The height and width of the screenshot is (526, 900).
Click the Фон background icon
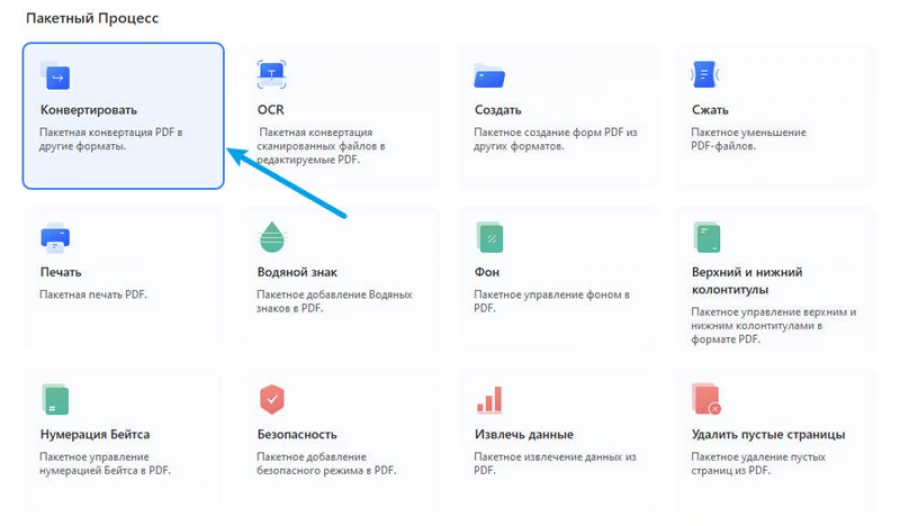pos(489,238)
